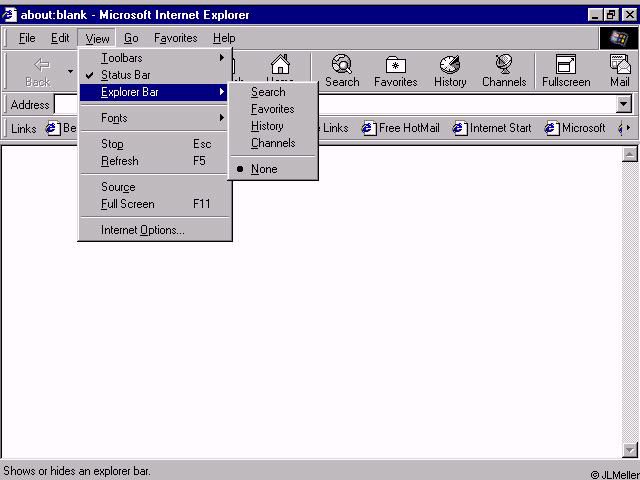This screenshot has height=480, width=640.
Task: Click the Internet Explorer title bar icon
Action: click(9, 15)
